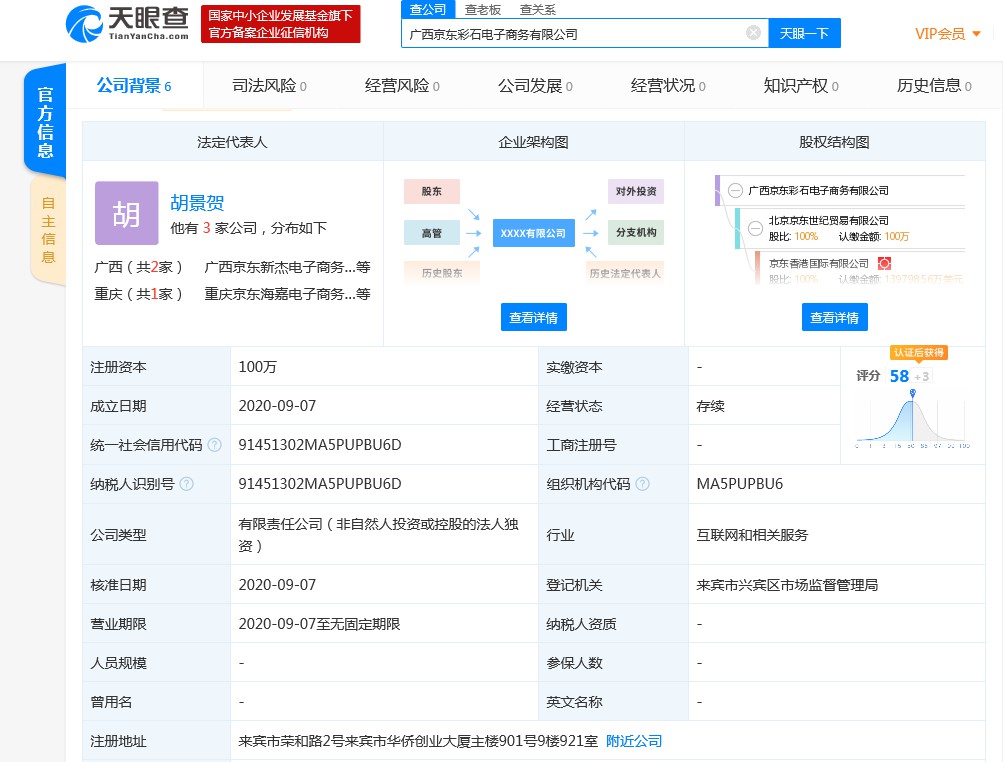Click 查看详情 under 股权结构图
Screen dimensions: 1003x762
834,317
